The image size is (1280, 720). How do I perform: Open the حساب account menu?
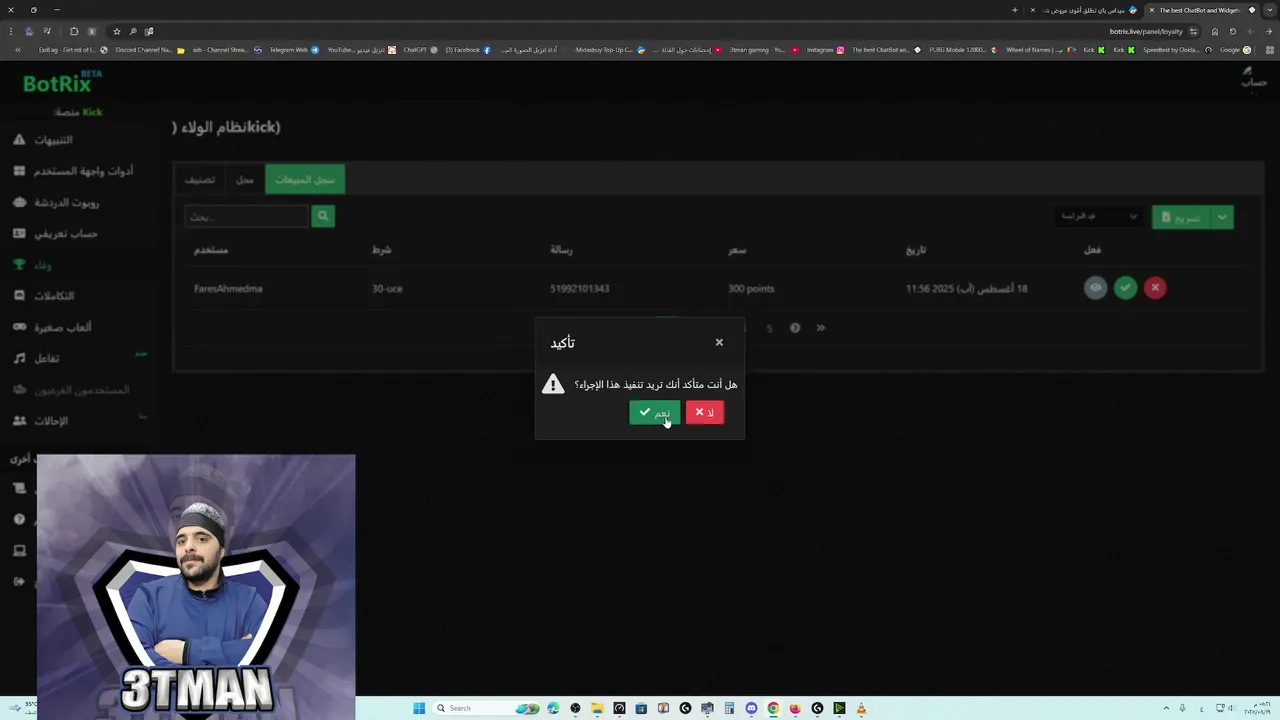[1252, 77]
